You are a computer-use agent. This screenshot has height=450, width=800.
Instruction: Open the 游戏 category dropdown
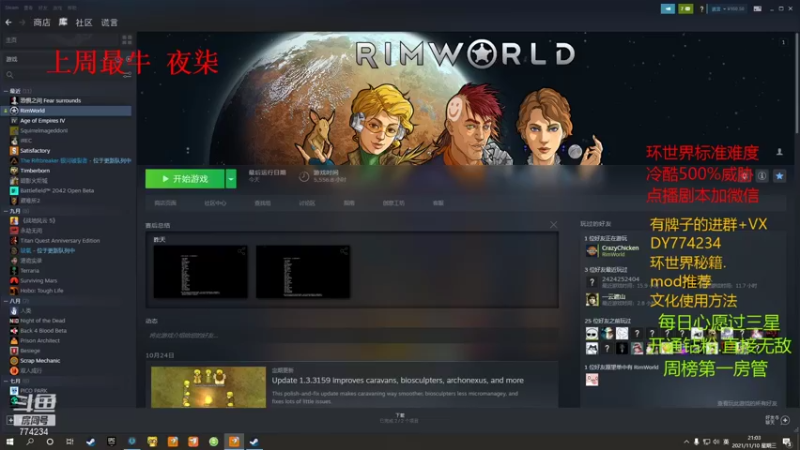coord(61,59)
